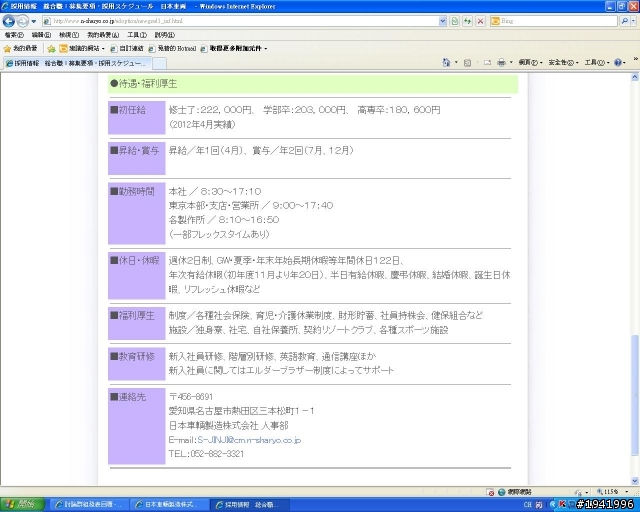Open the 工具(O) command bar menu

point(597,62)
